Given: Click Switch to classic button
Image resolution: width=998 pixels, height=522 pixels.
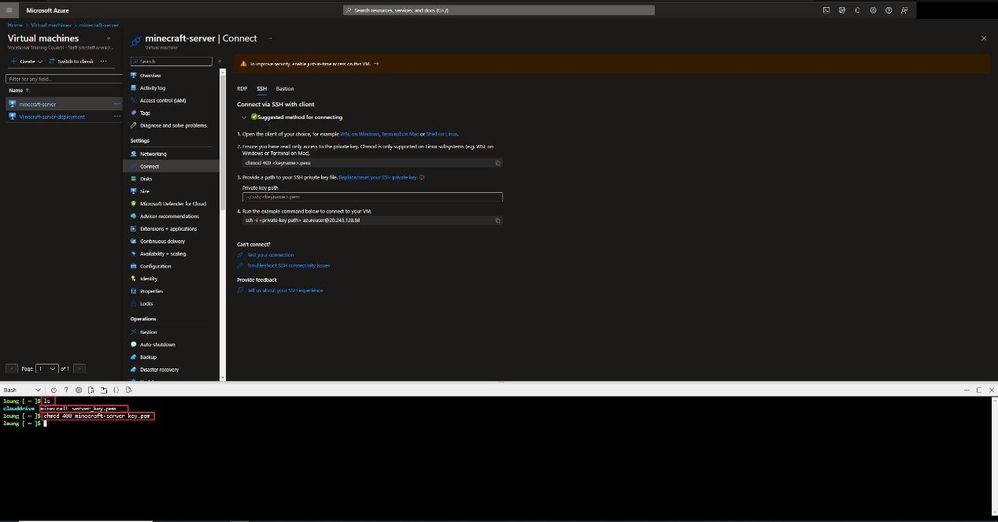Looking at the screenshot, I should 71,61.
